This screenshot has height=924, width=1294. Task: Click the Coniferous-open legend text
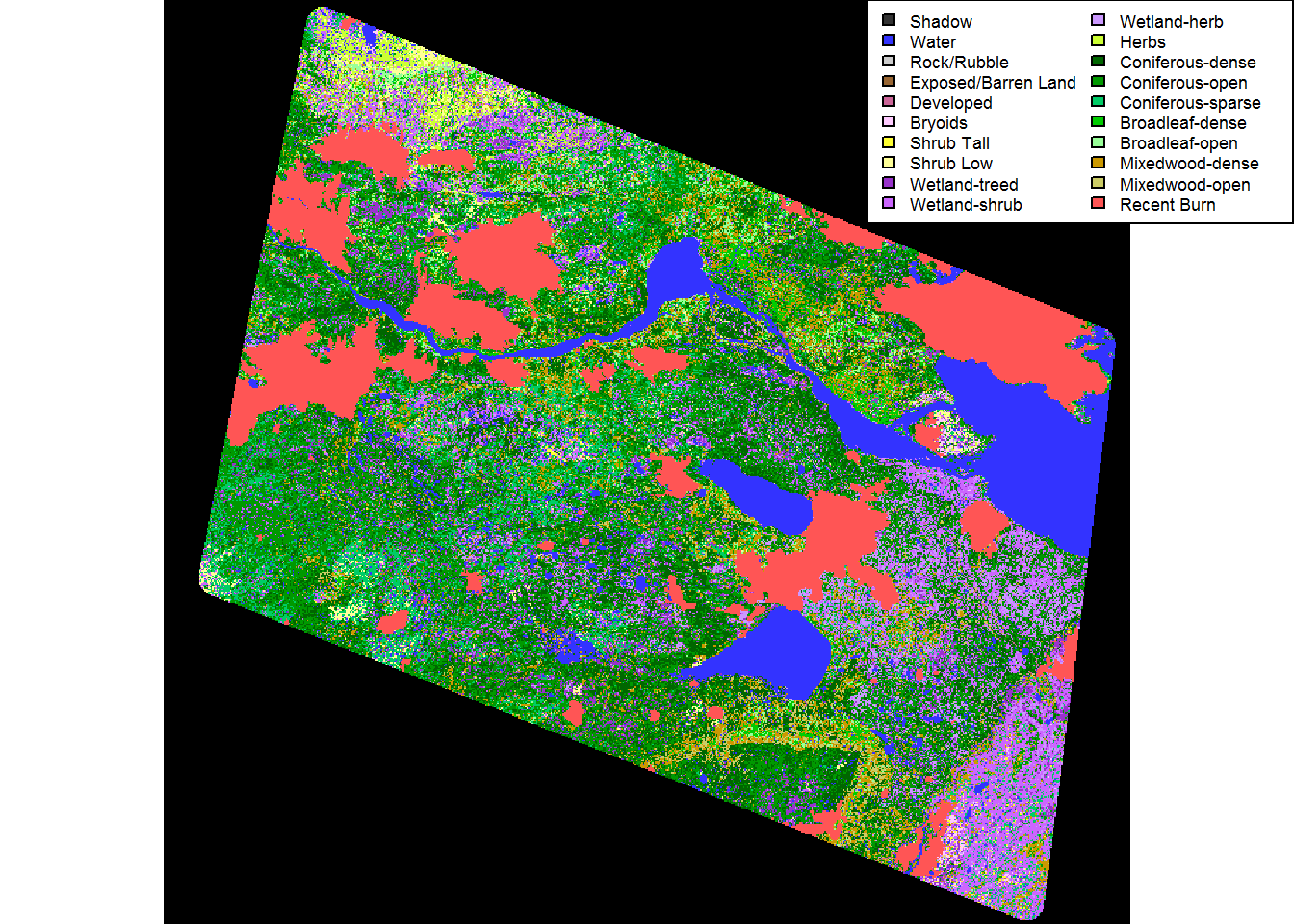coord(1183,83)
